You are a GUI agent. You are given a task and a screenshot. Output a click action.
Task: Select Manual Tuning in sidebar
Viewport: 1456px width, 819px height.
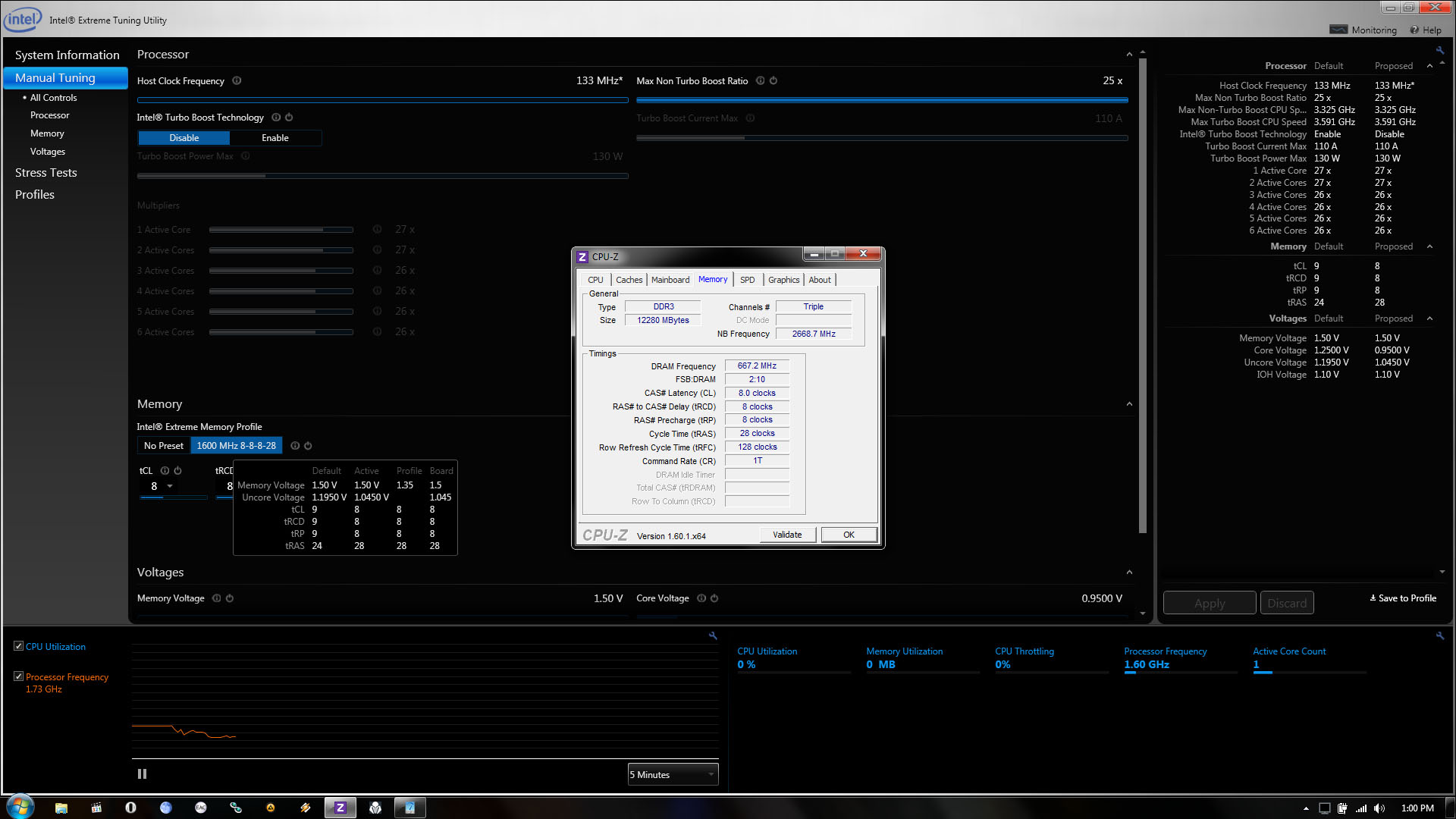tap(65, 78)
